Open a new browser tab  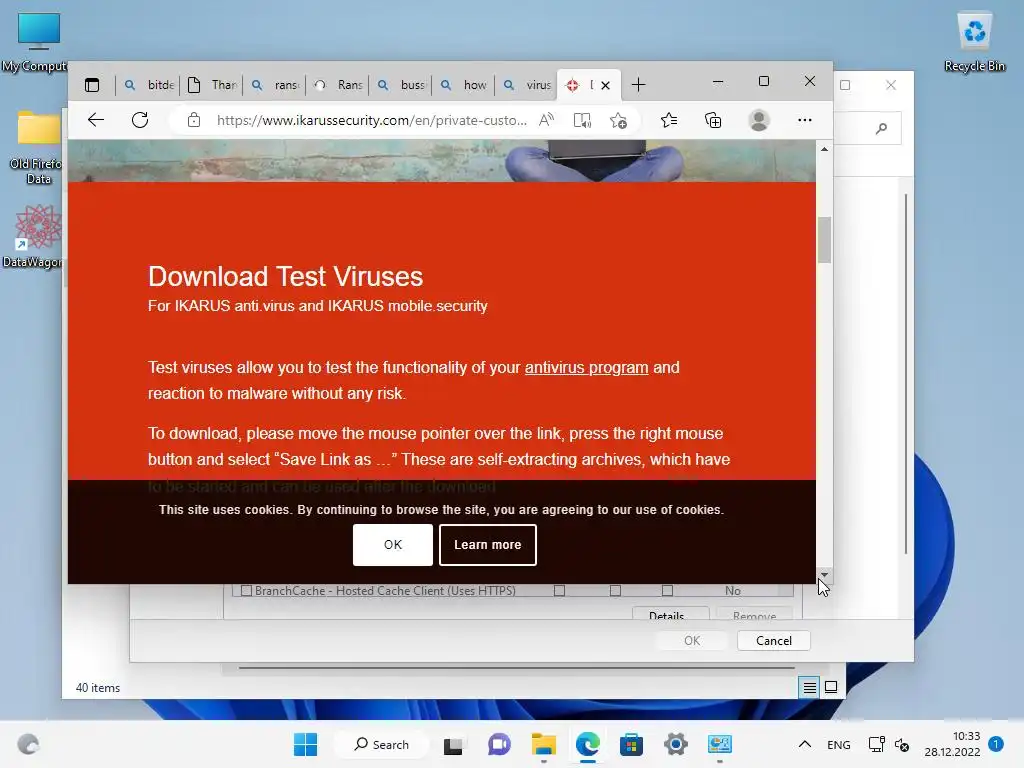pos(639,85)
